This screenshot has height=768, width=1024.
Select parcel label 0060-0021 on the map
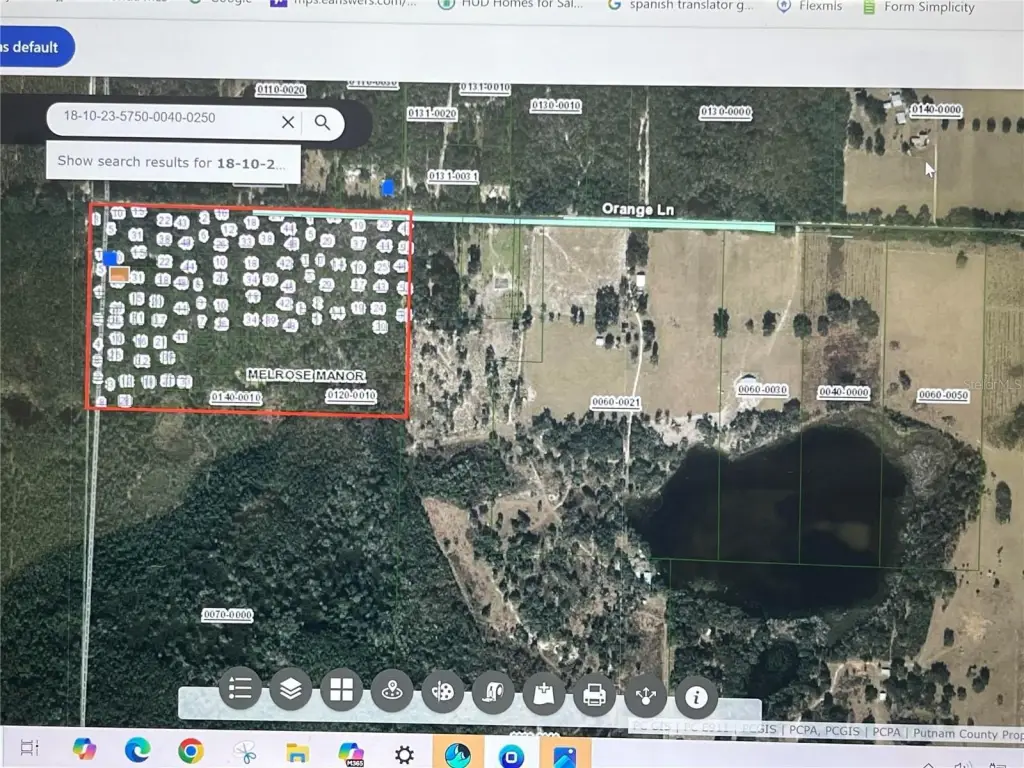615,402
